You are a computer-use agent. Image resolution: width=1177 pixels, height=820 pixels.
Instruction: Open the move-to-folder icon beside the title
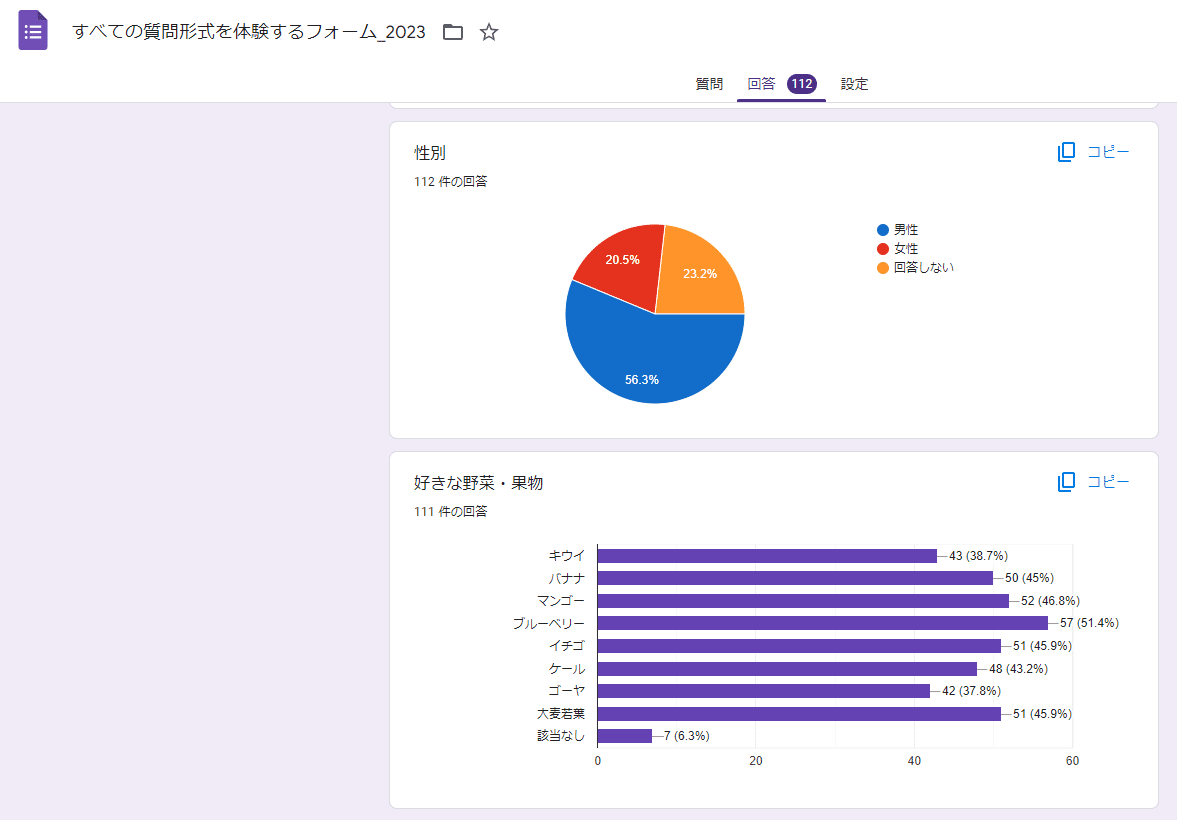pyautogui.click(x=453, y=32)
